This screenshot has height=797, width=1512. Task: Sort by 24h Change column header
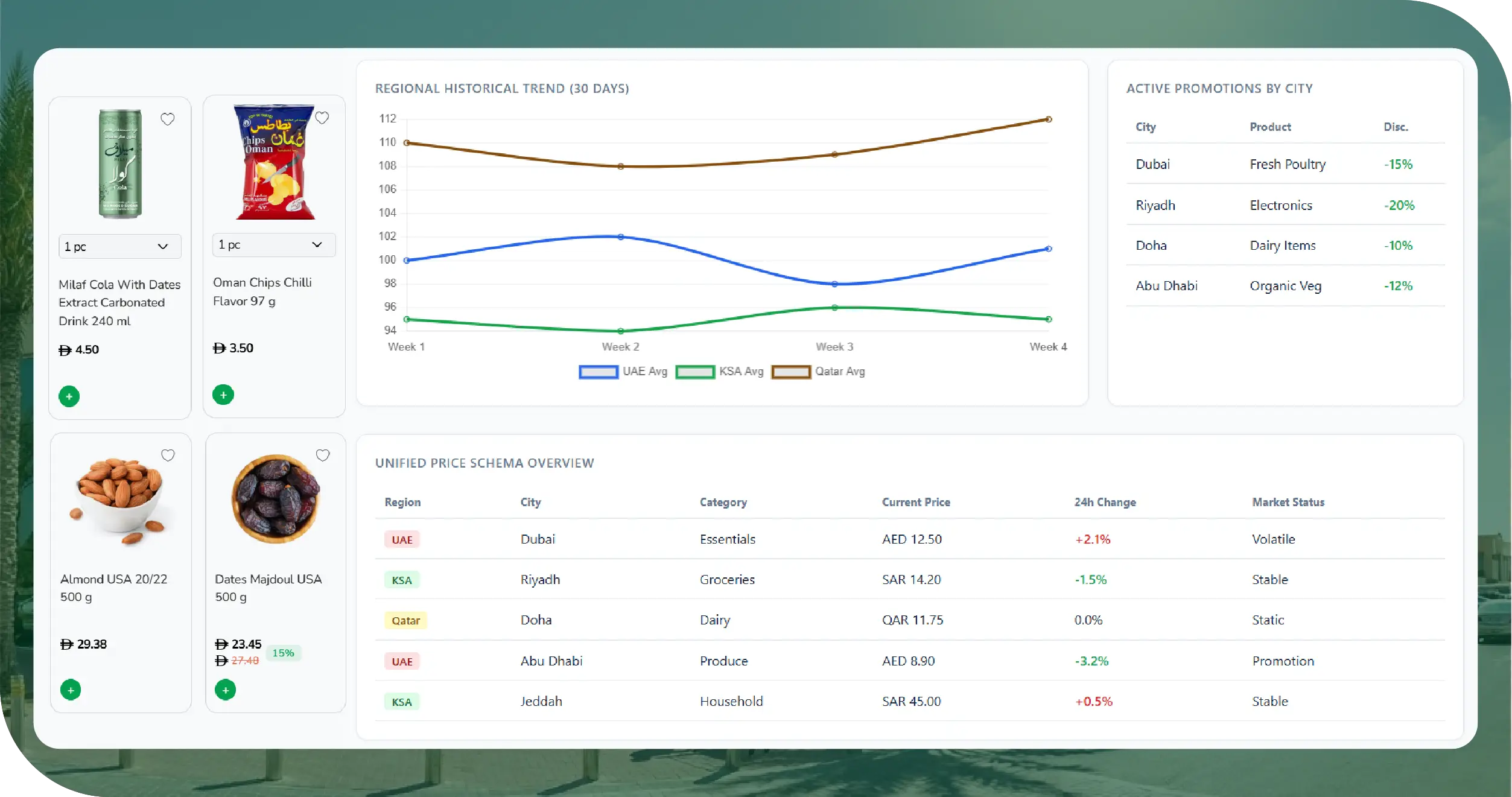[x=1104, y=502]
